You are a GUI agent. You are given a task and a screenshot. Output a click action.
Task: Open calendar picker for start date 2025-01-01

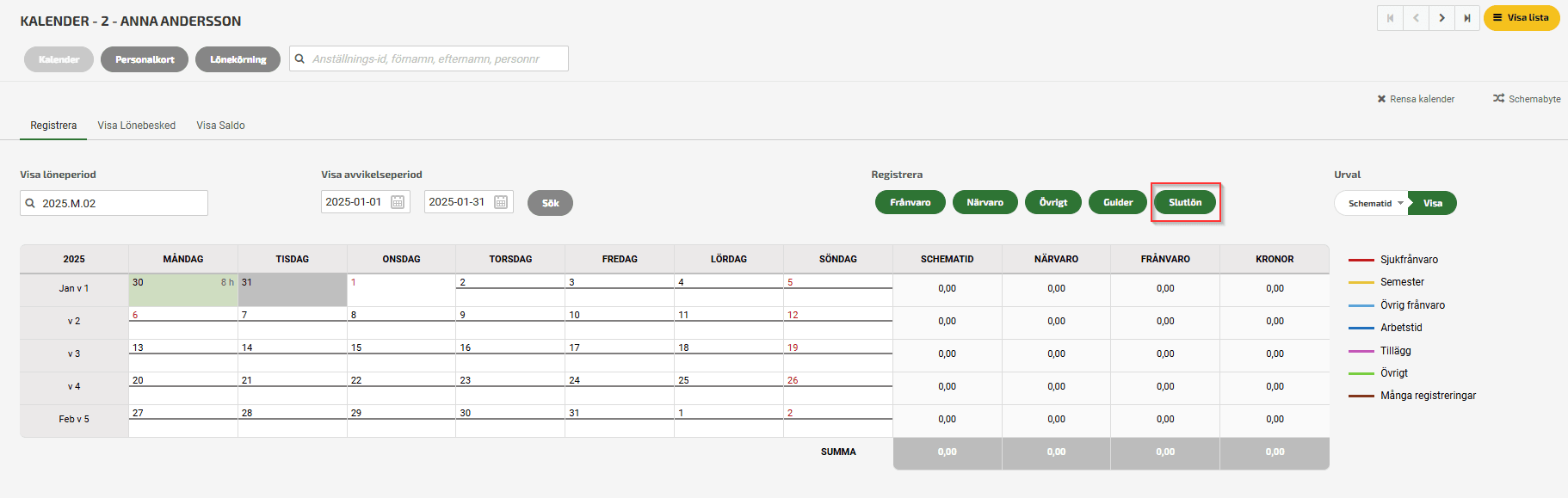(x=398, y=202)
